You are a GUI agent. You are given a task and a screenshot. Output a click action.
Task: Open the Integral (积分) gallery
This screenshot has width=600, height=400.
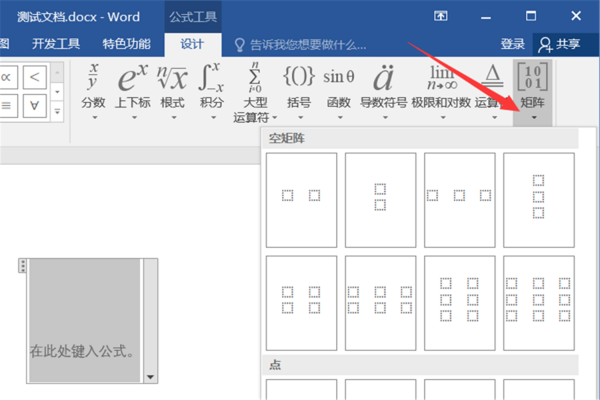click(x=211, y=90)
